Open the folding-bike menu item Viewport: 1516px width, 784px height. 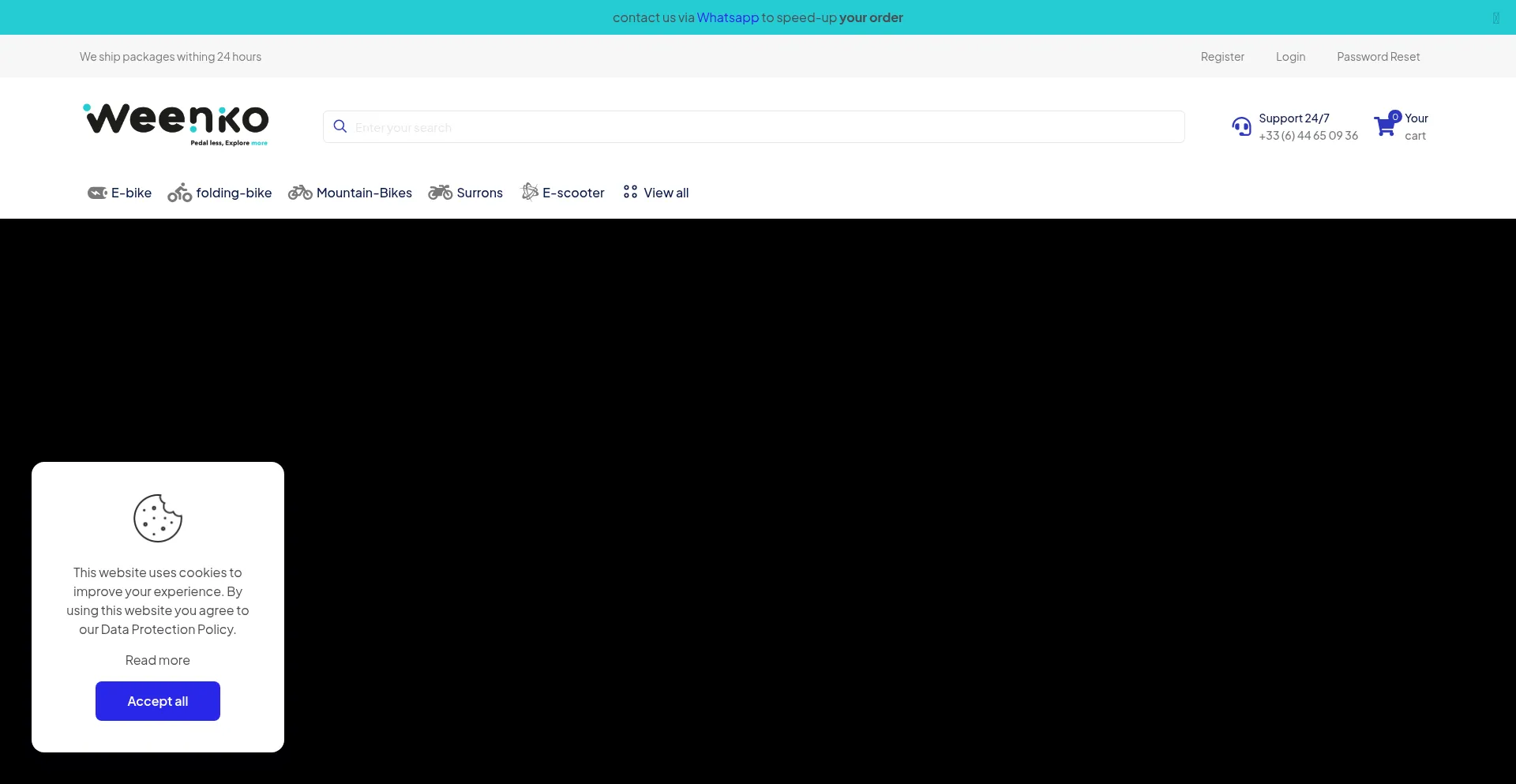coord(220,193)
